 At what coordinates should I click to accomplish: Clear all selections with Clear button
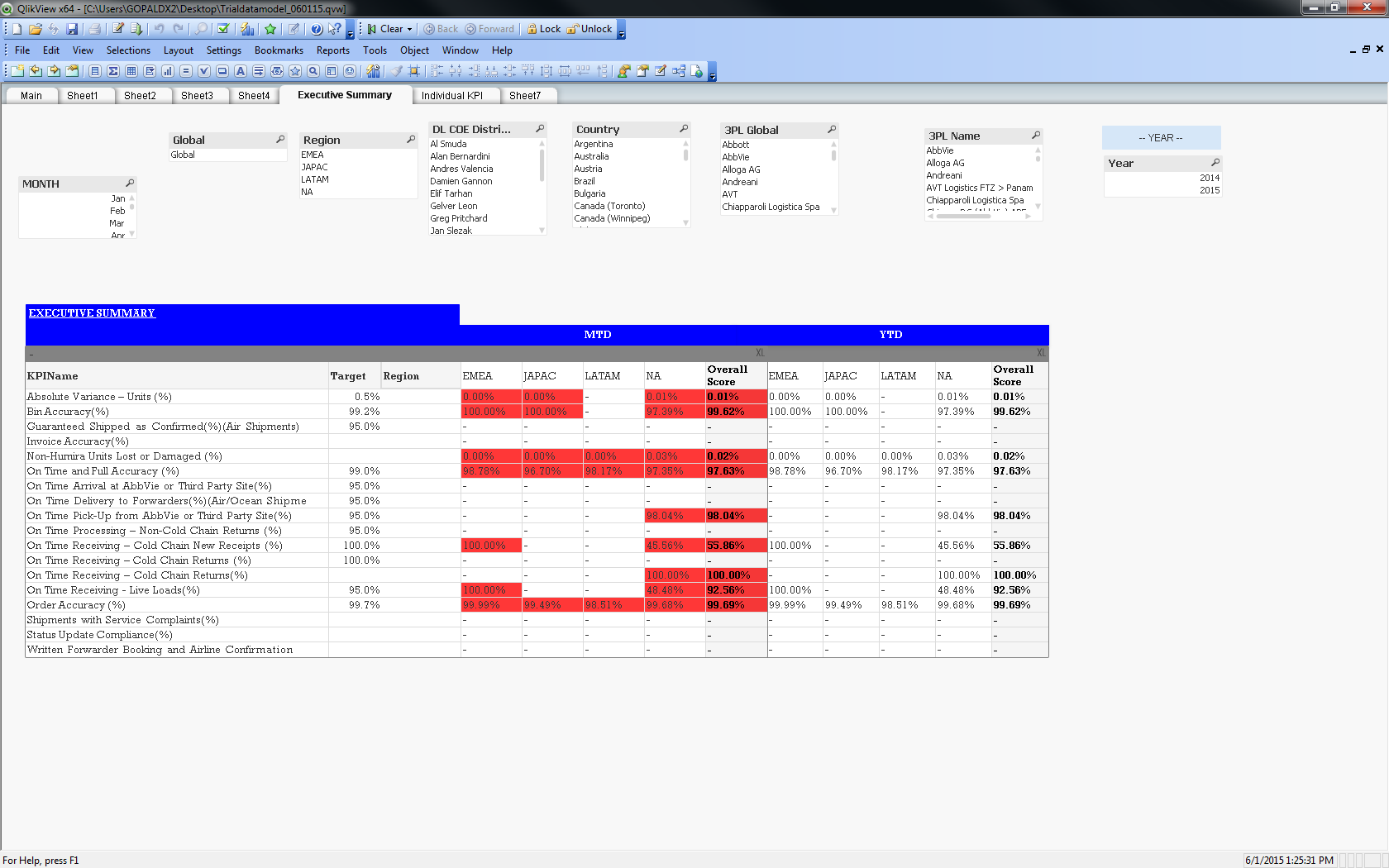click(384, 29)
